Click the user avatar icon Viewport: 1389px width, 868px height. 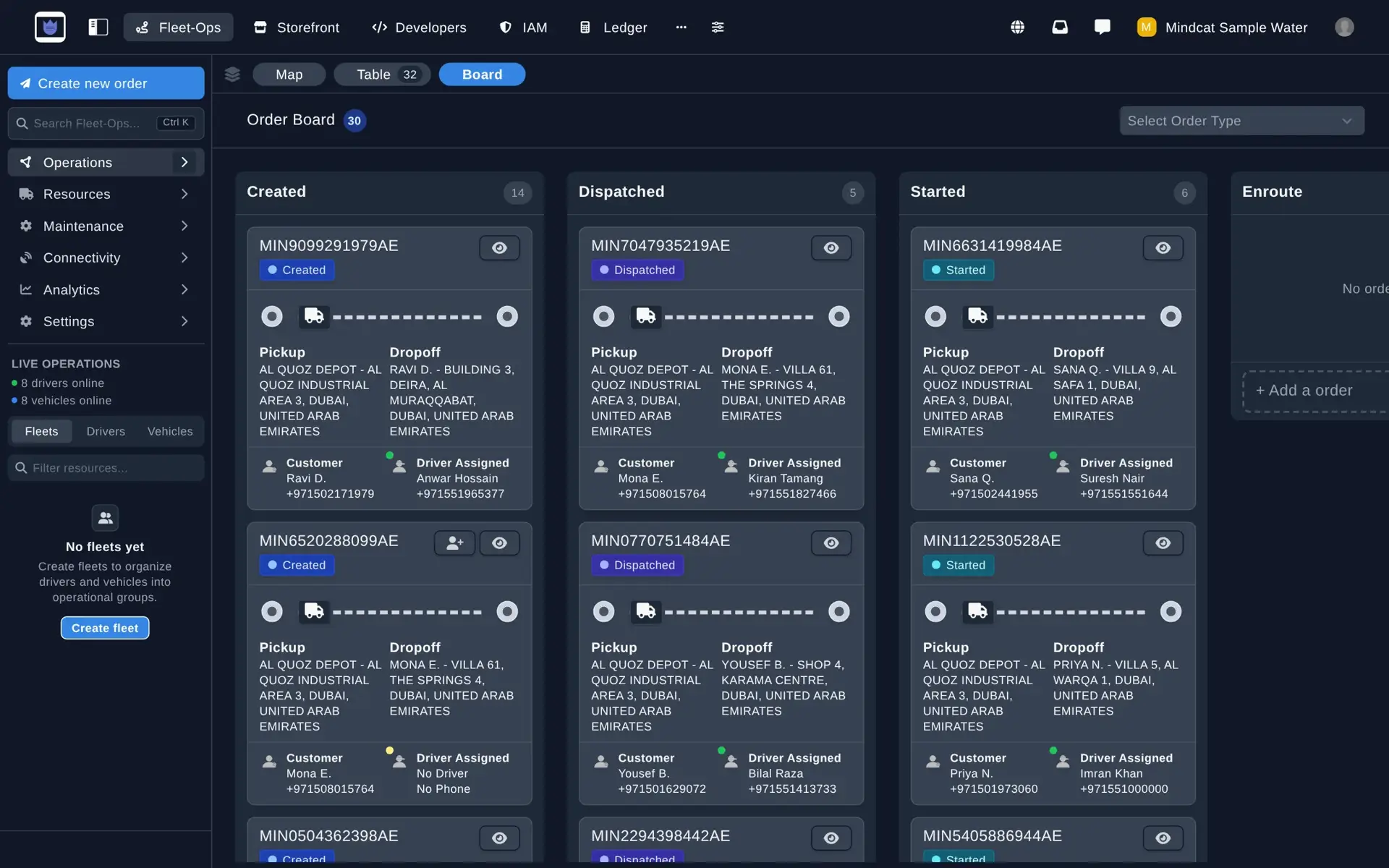pos(1344,27)
